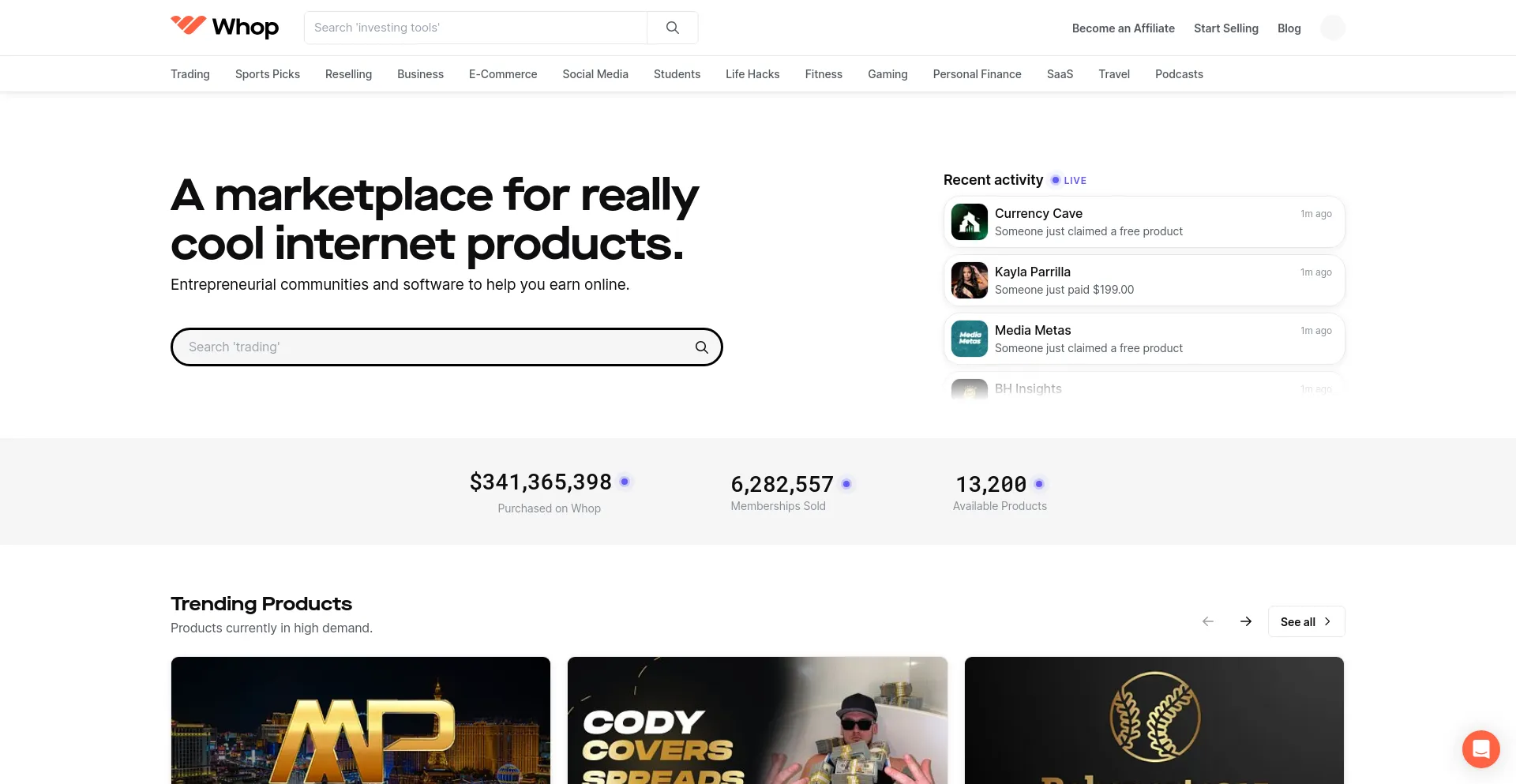
Task: Open the Blog link
Action: pyautogui.click(x=1289, y=28)
